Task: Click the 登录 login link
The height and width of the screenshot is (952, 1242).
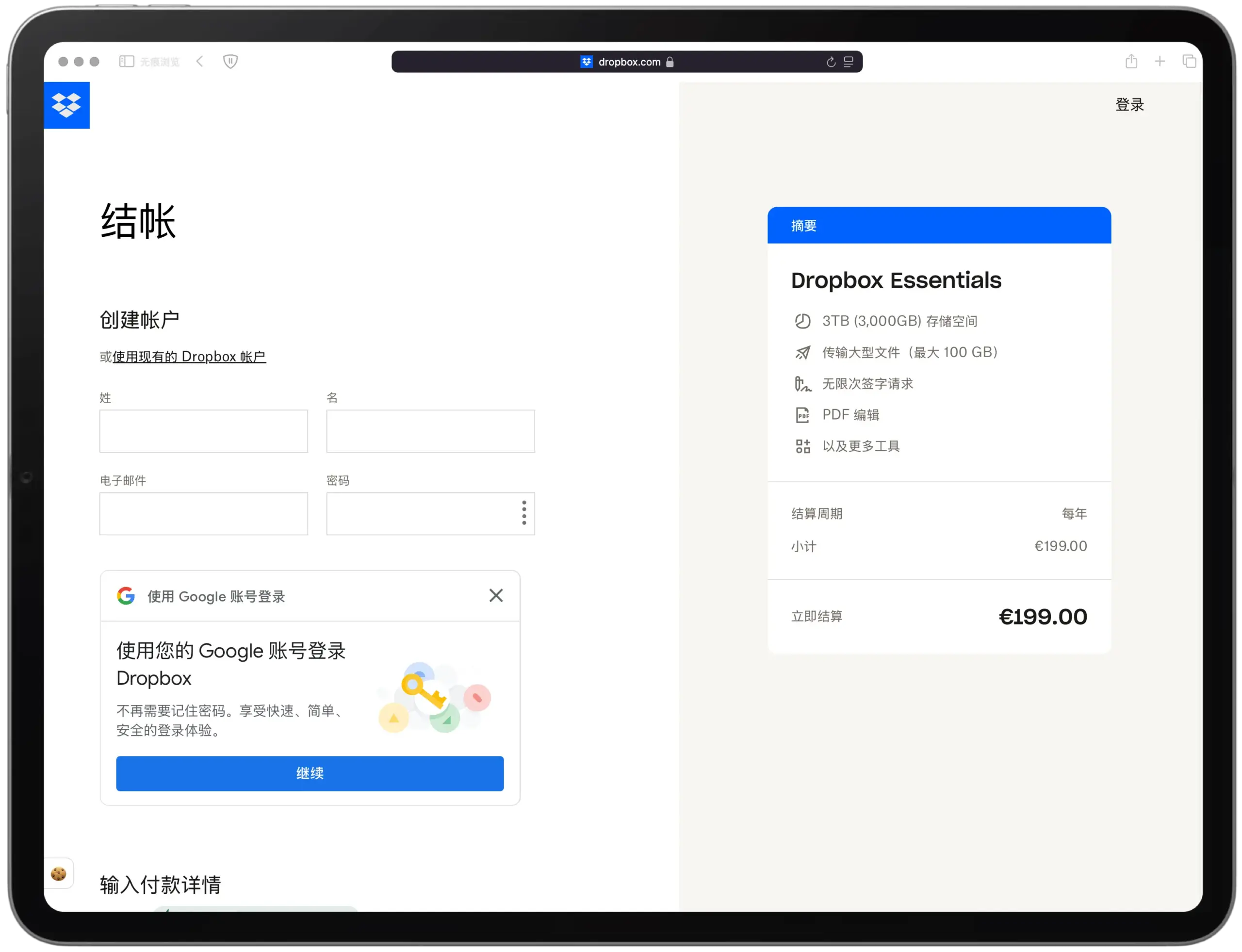Action: (x=1129, y=105)
